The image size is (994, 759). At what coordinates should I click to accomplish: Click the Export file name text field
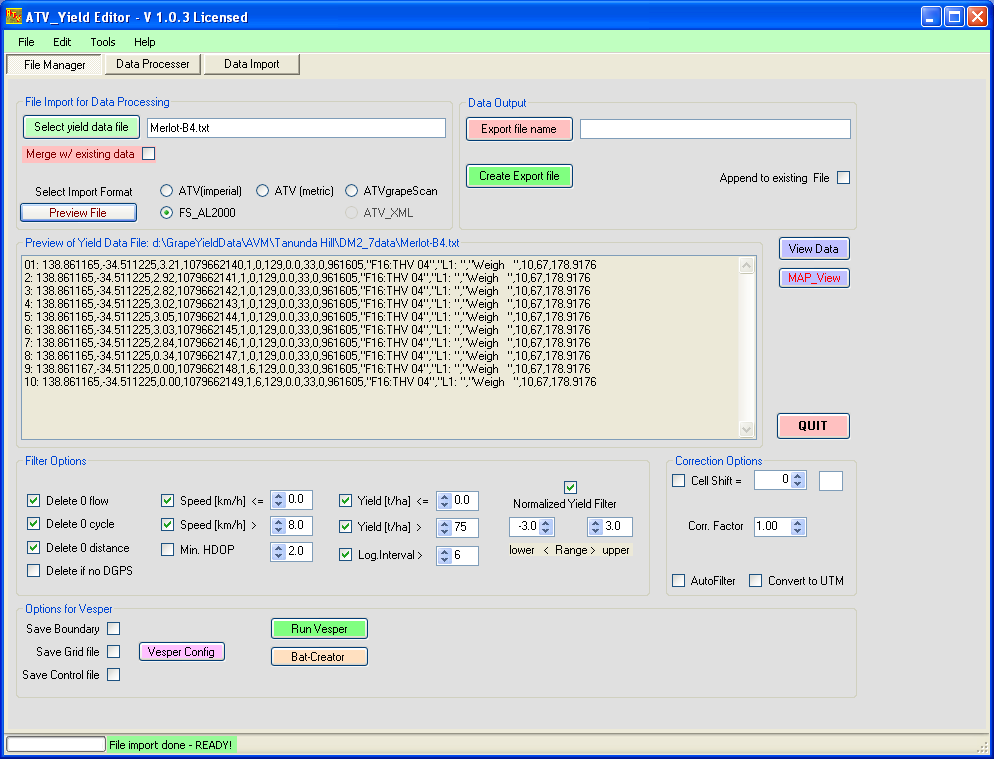(715, 129)
